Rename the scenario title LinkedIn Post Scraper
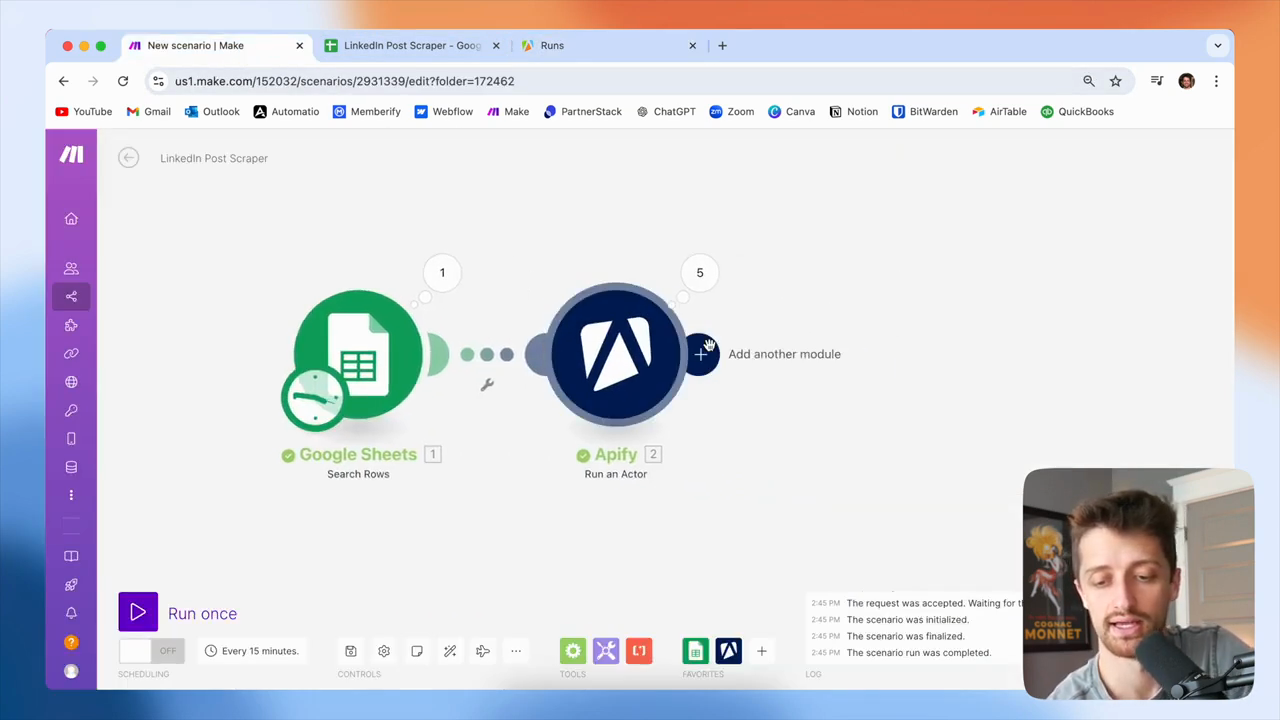Screen dimensions: 1280x720 214,158
